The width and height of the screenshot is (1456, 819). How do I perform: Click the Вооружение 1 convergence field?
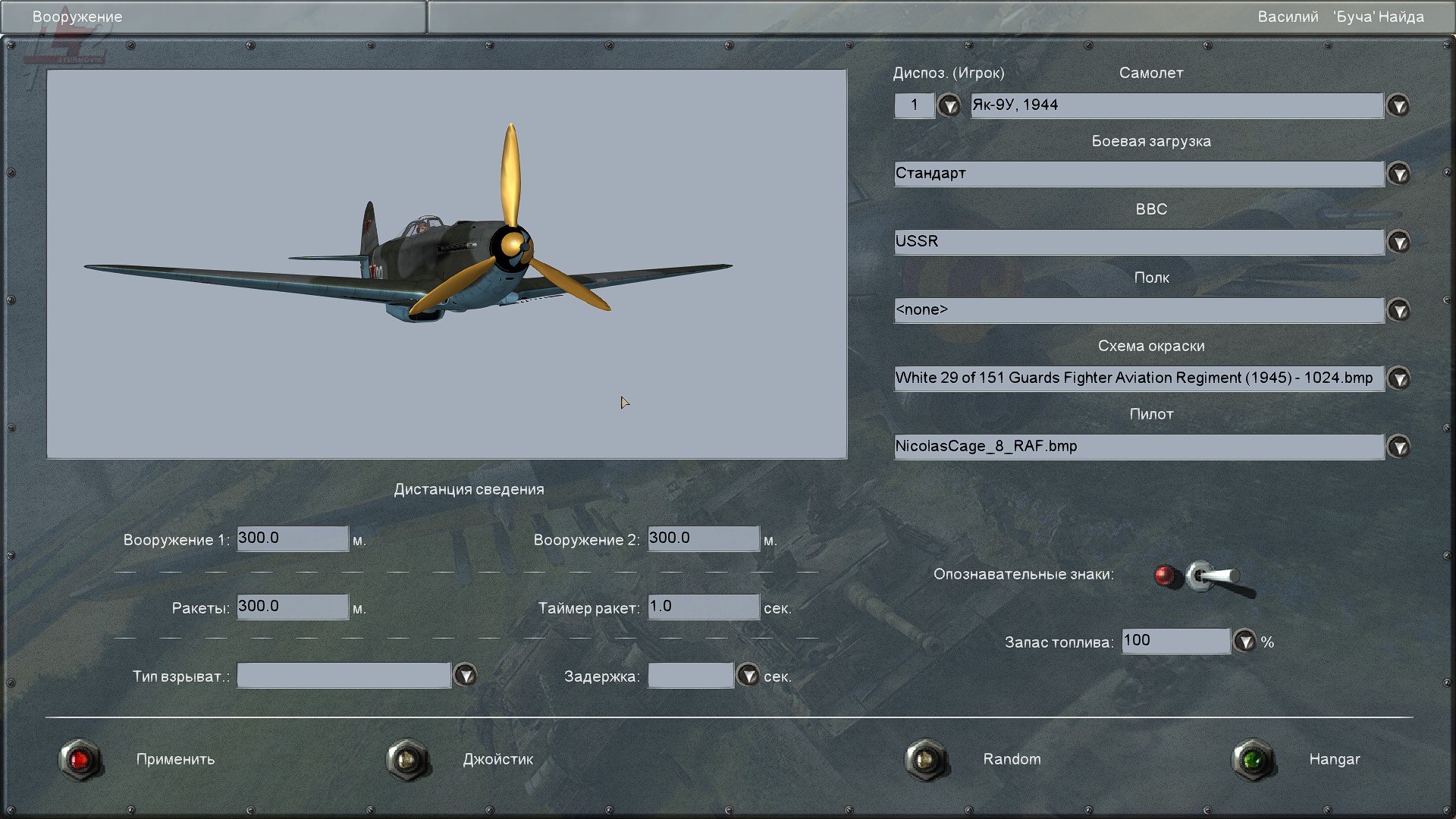tap(292, 538)
